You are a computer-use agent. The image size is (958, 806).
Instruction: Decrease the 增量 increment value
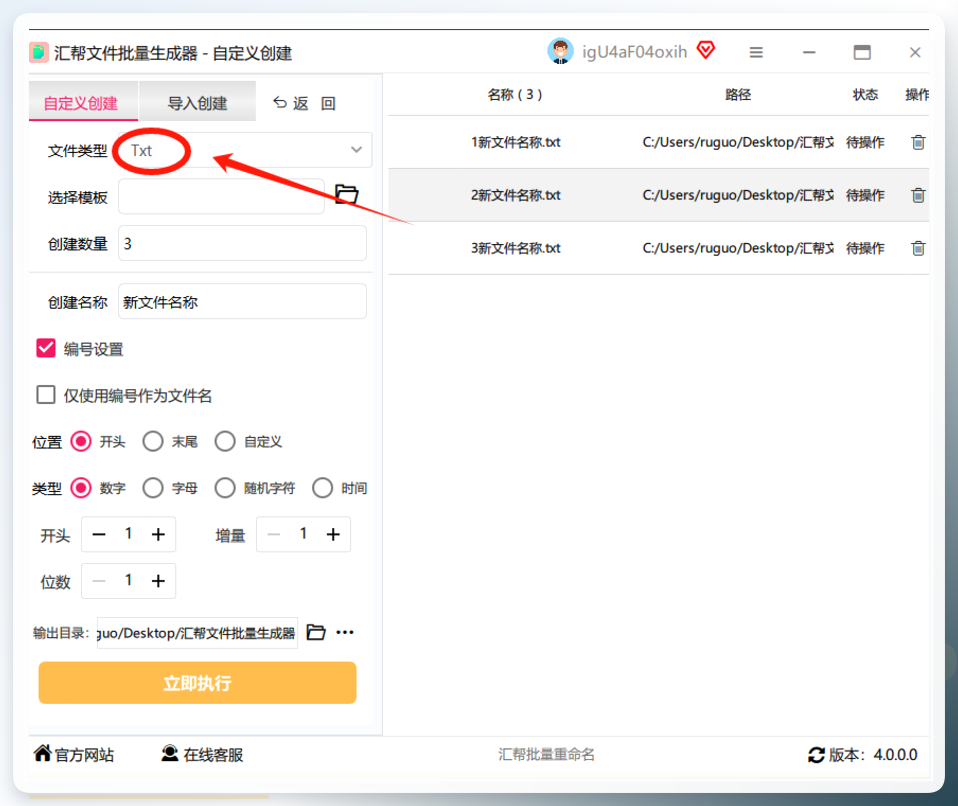(274, 535)
